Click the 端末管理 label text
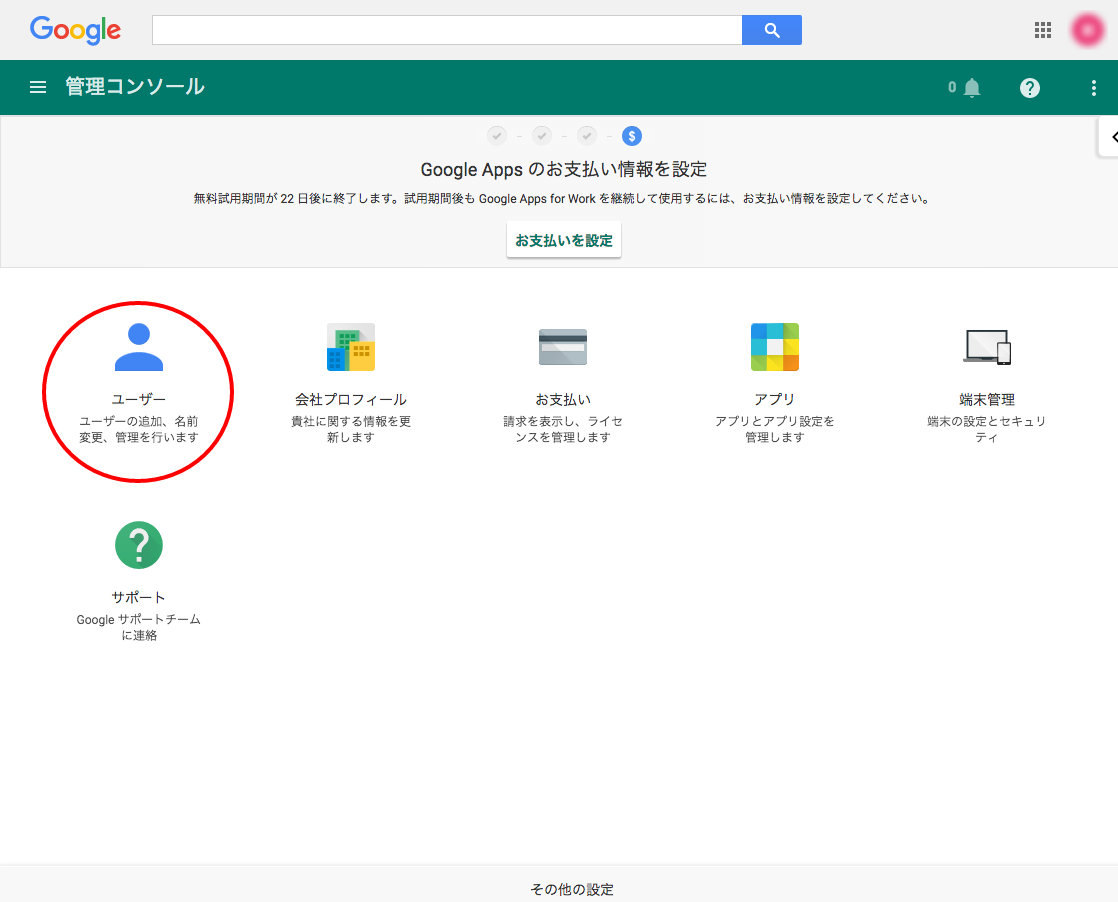 point(987,399)
